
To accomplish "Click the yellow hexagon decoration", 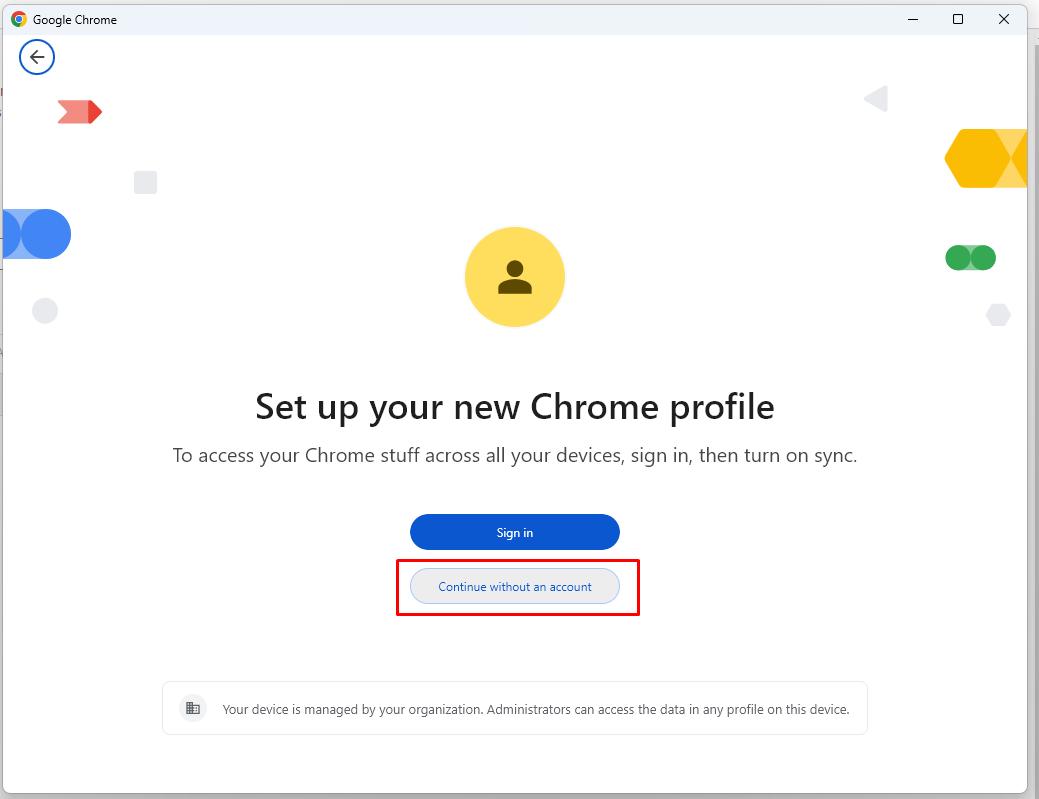I will tap(986, 158).
